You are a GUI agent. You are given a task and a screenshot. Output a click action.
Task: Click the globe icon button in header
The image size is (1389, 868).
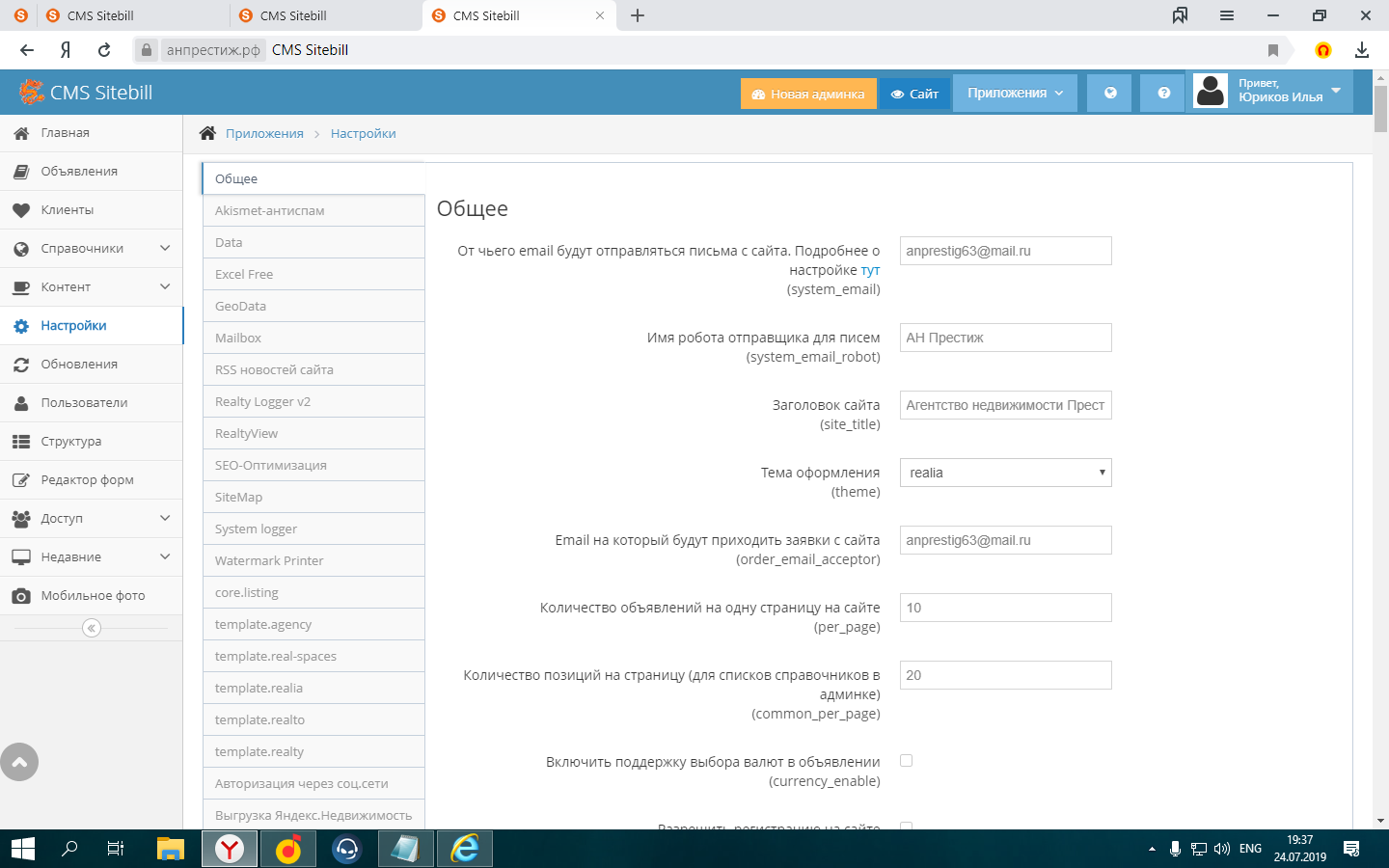click(1110, 94)
